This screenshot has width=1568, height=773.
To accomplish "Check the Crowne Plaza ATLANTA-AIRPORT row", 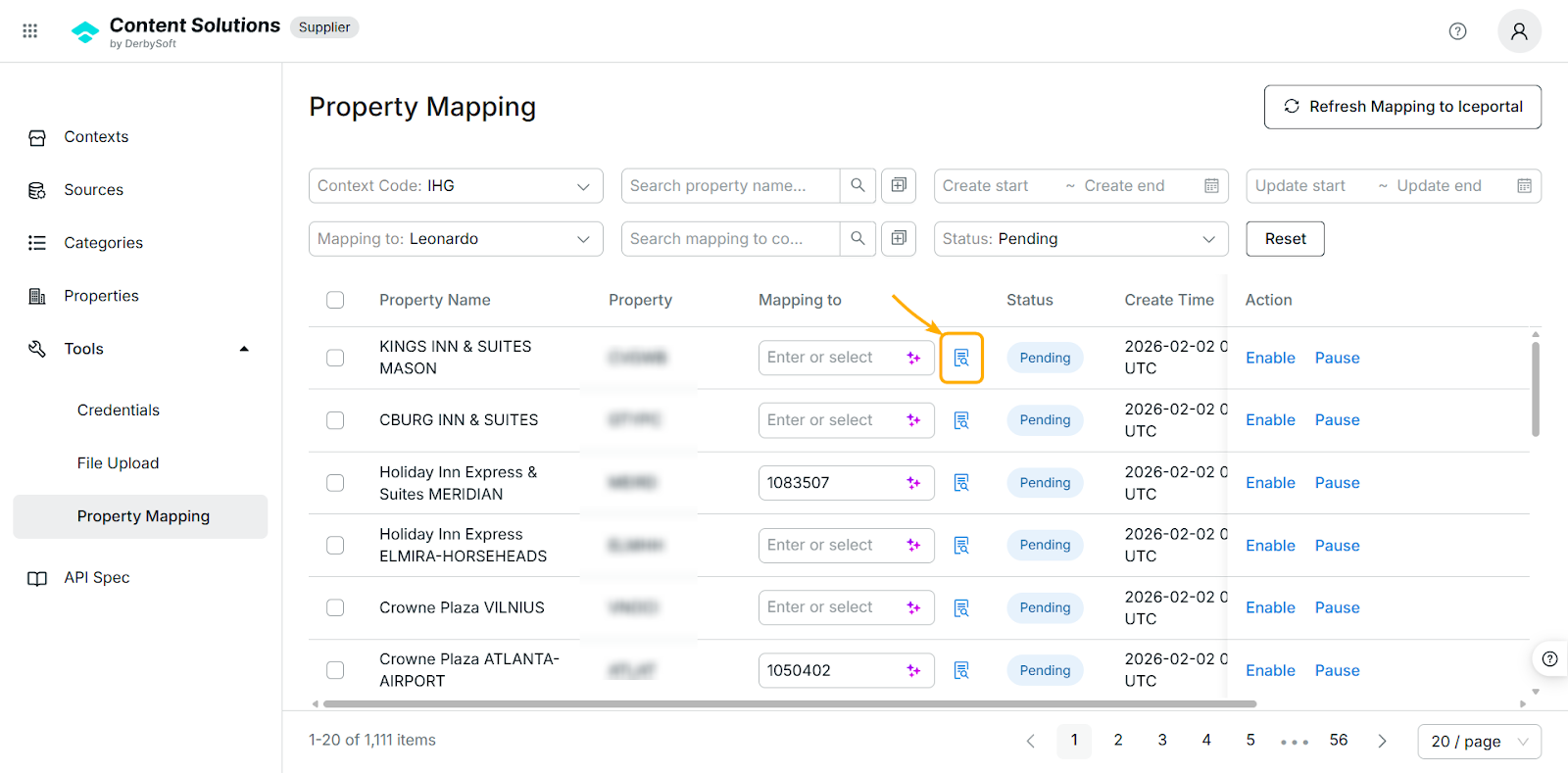I will click(x=335, y=670).
